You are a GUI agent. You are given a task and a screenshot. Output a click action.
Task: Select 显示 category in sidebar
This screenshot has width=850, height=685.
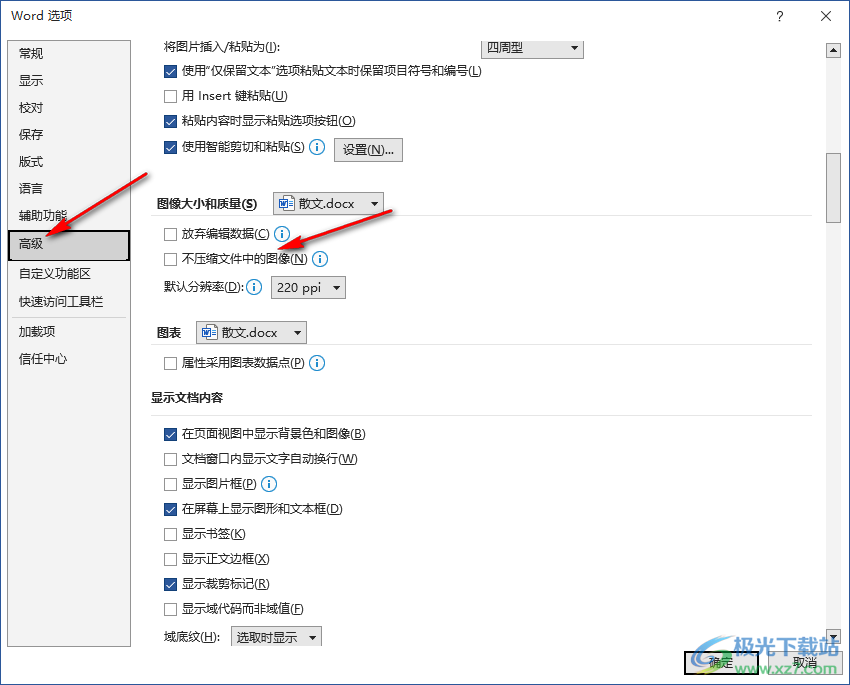[69, 81]
